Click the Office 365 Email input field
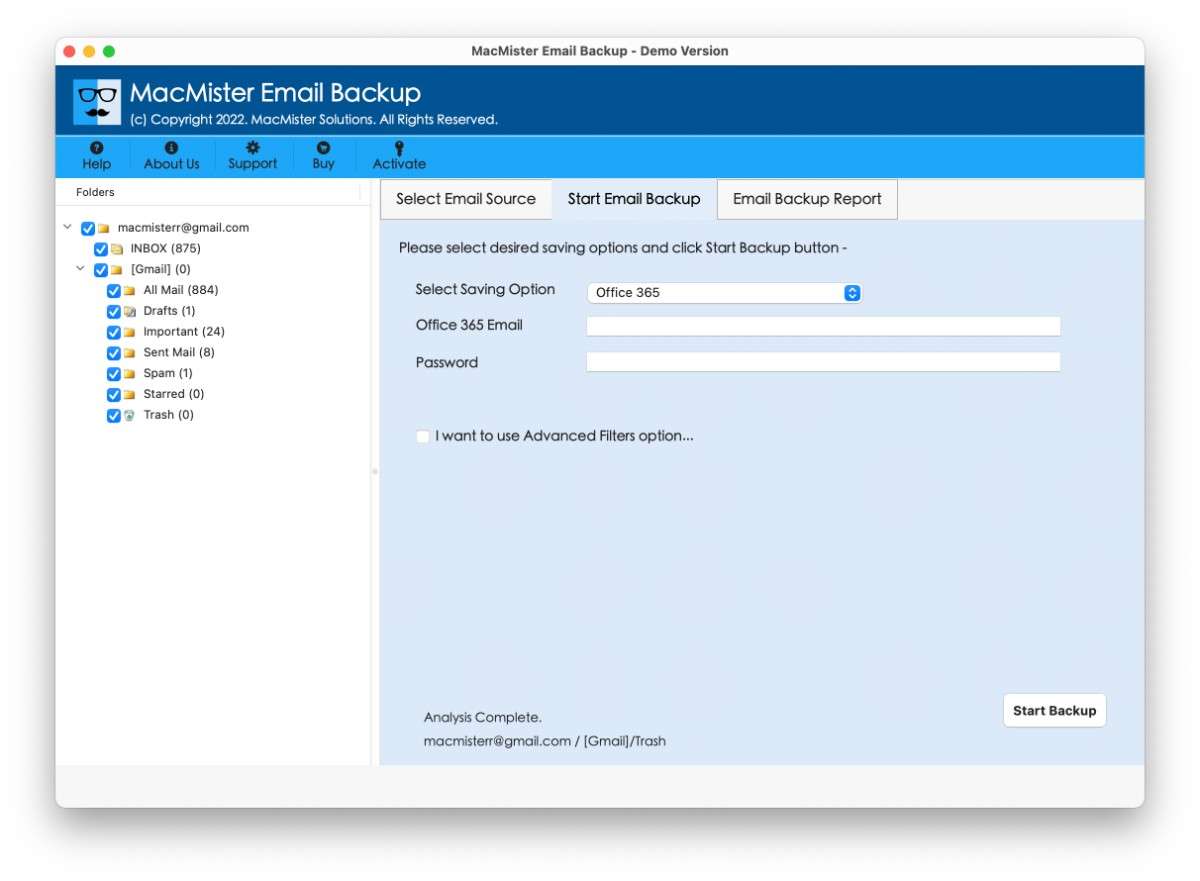Image resolution: width=1200 pixels, height=881 pixels. [x=823, y=326]
